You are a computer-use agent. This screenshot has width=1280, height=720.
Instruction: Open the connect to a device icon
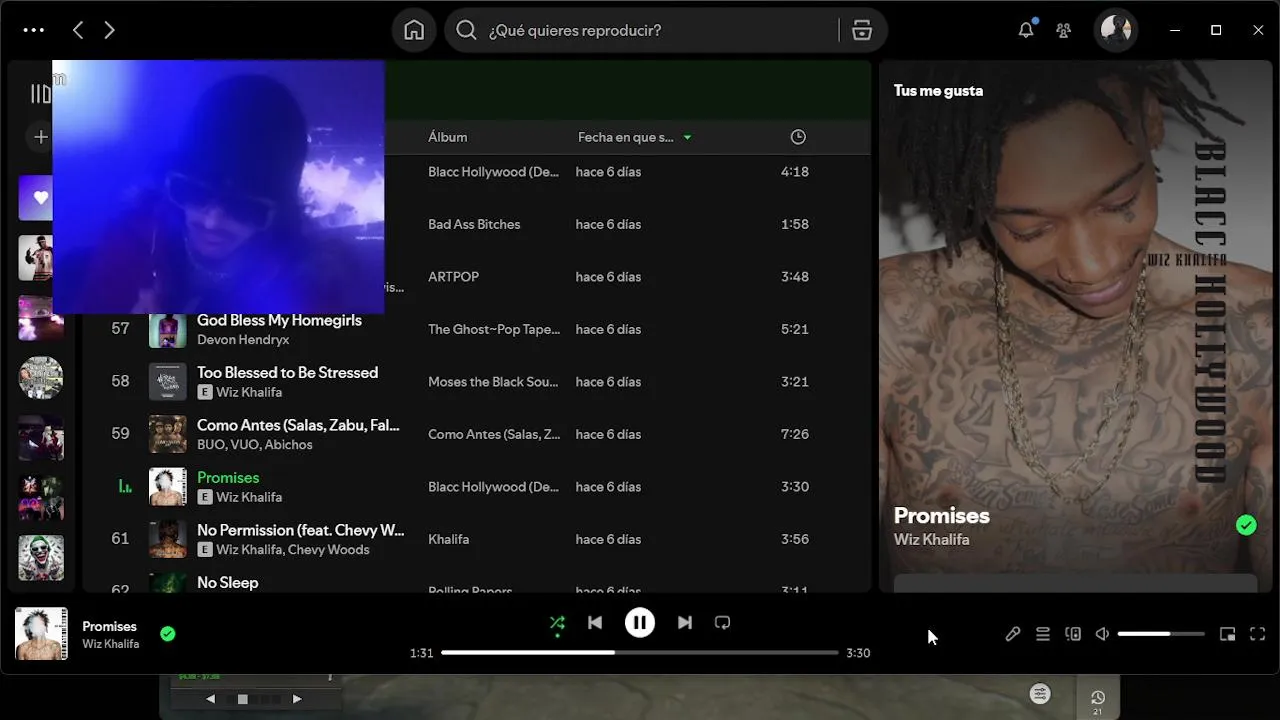1073,634
